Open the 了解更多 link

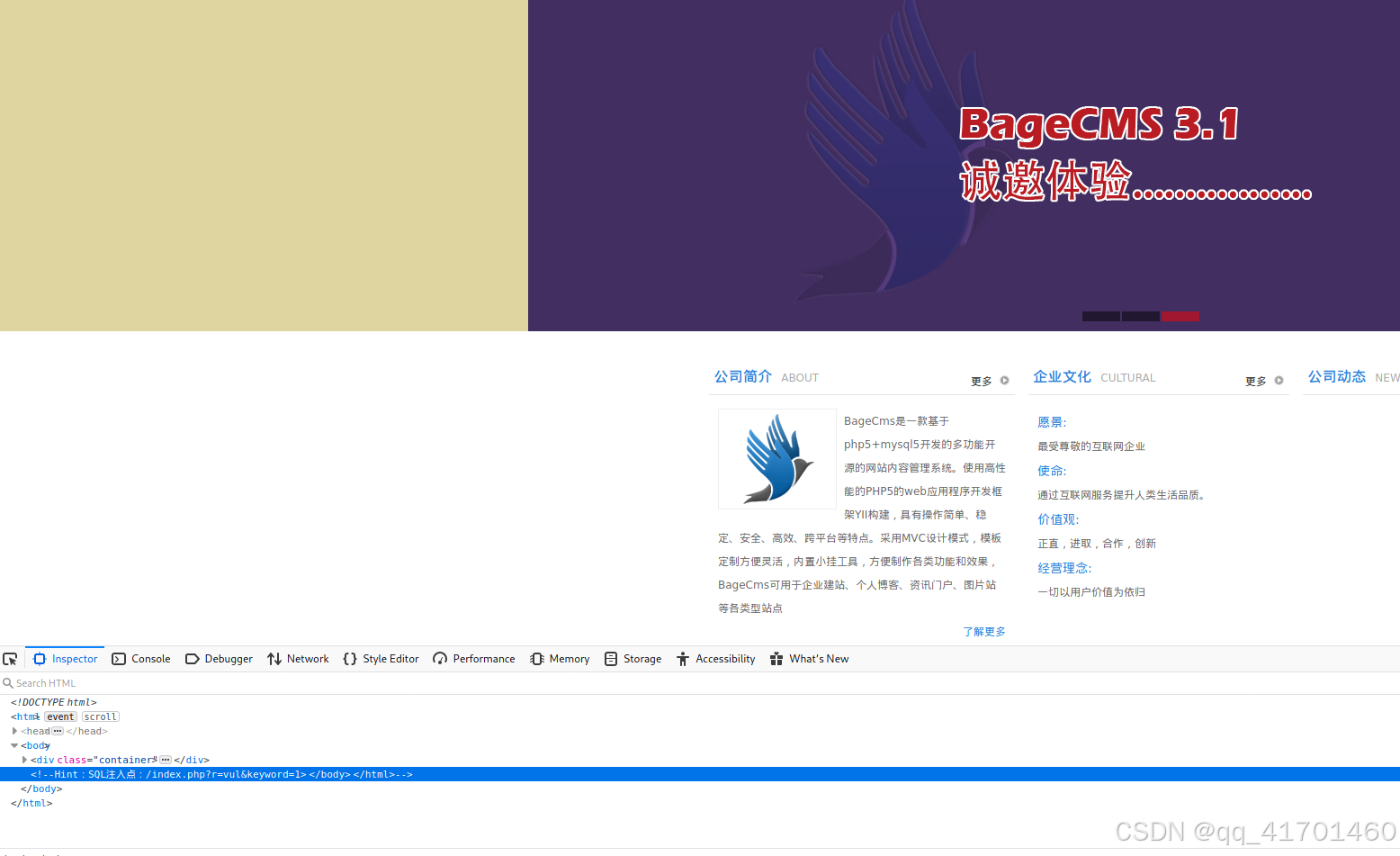click(984, 632)
